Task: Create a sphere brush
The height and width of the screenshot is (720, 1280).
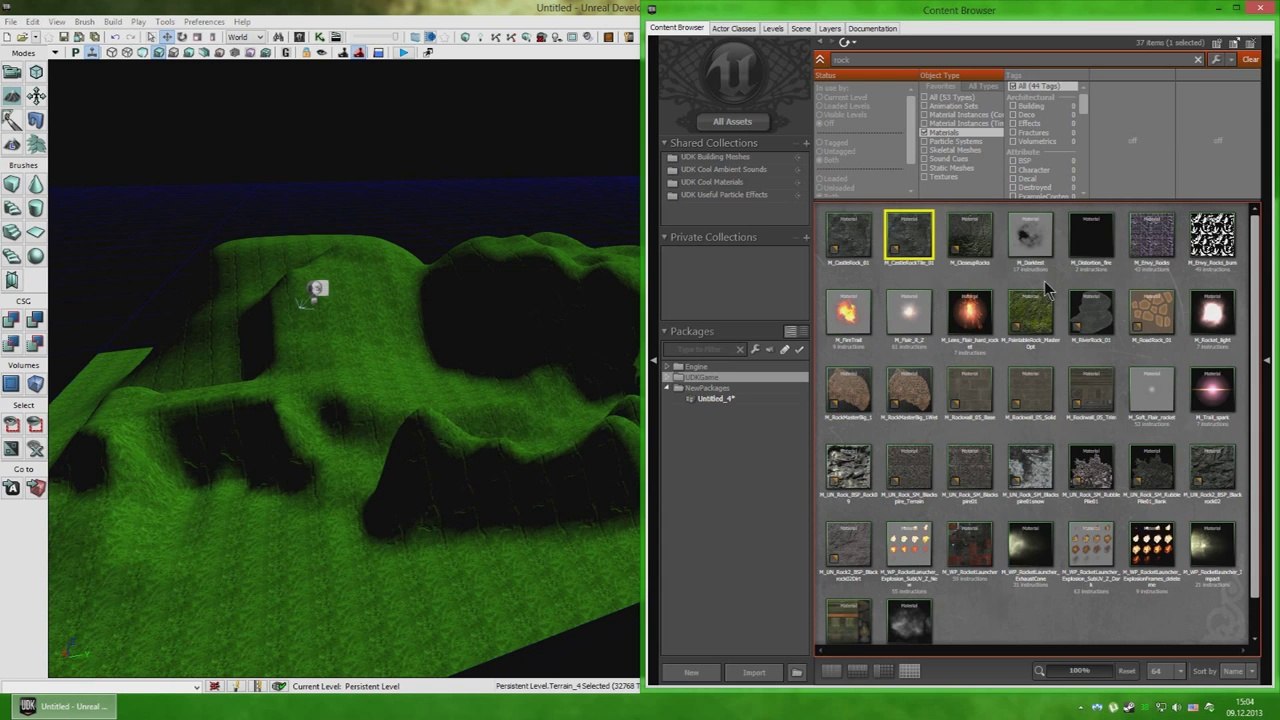Action: tap(35, 255)
